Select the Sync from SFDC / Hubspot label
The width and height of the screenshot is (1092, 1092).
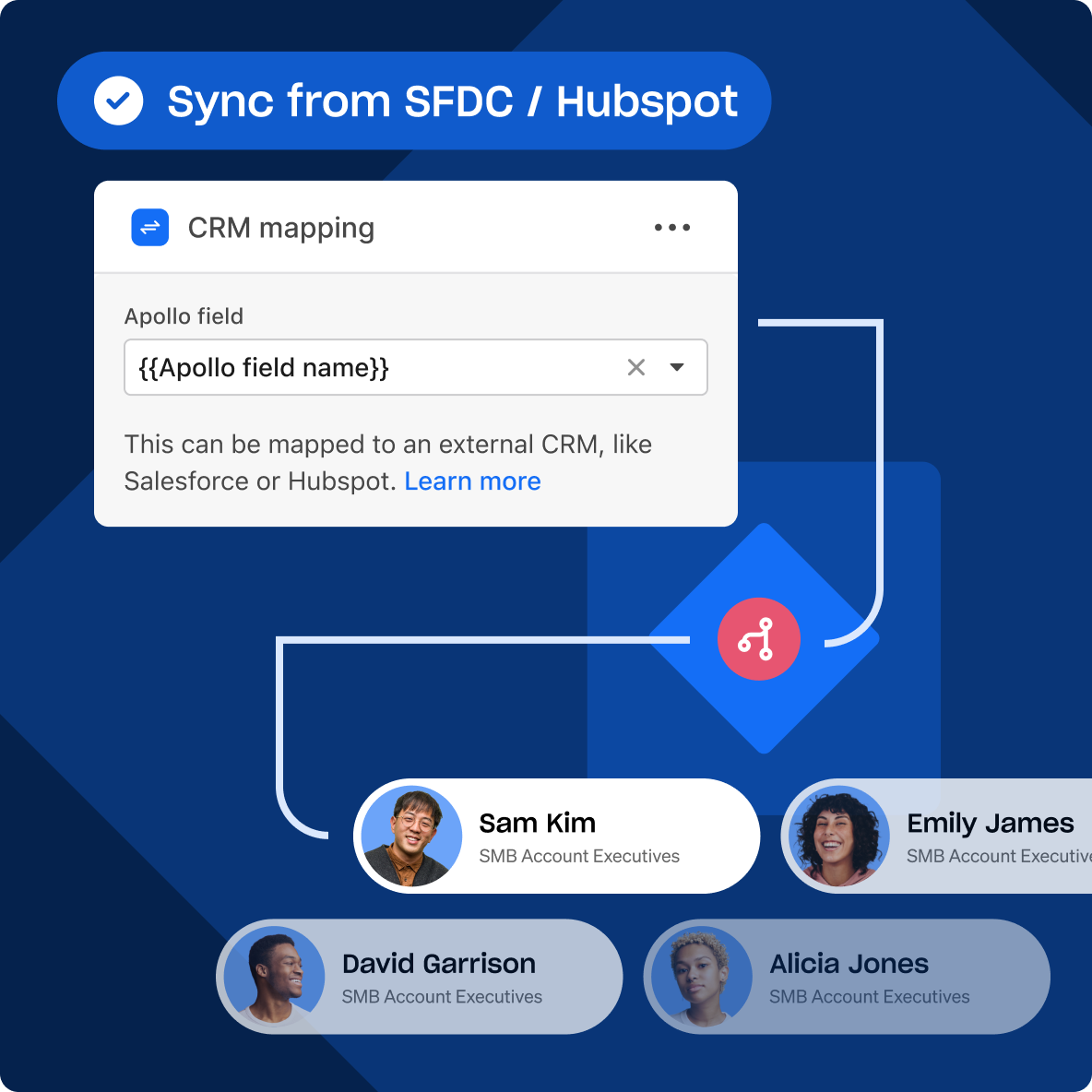[452, 101]
